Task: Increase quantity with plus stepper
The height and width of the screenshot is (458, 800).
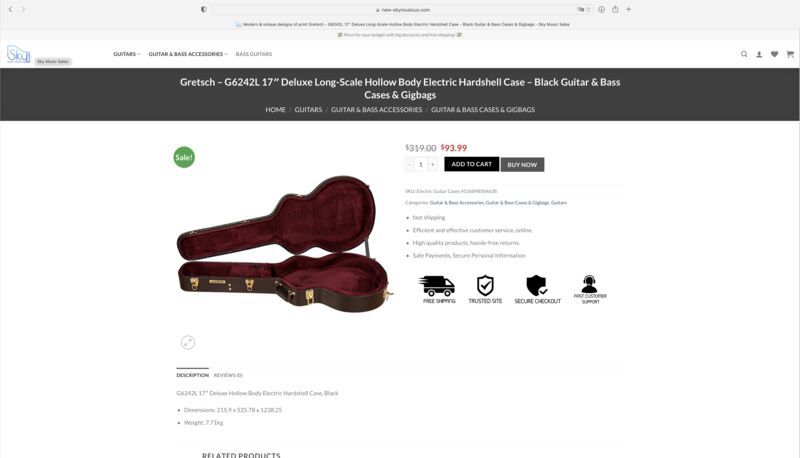Action: coord(433,164)
